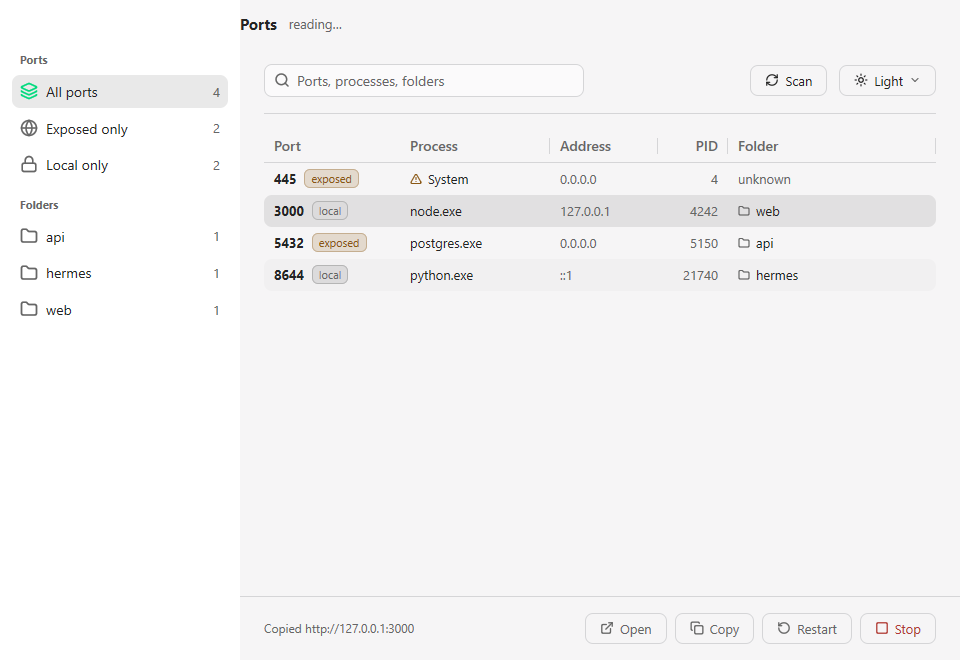960x660 pixels.
Task: Click the reading... status text
Action: (315, 24)
